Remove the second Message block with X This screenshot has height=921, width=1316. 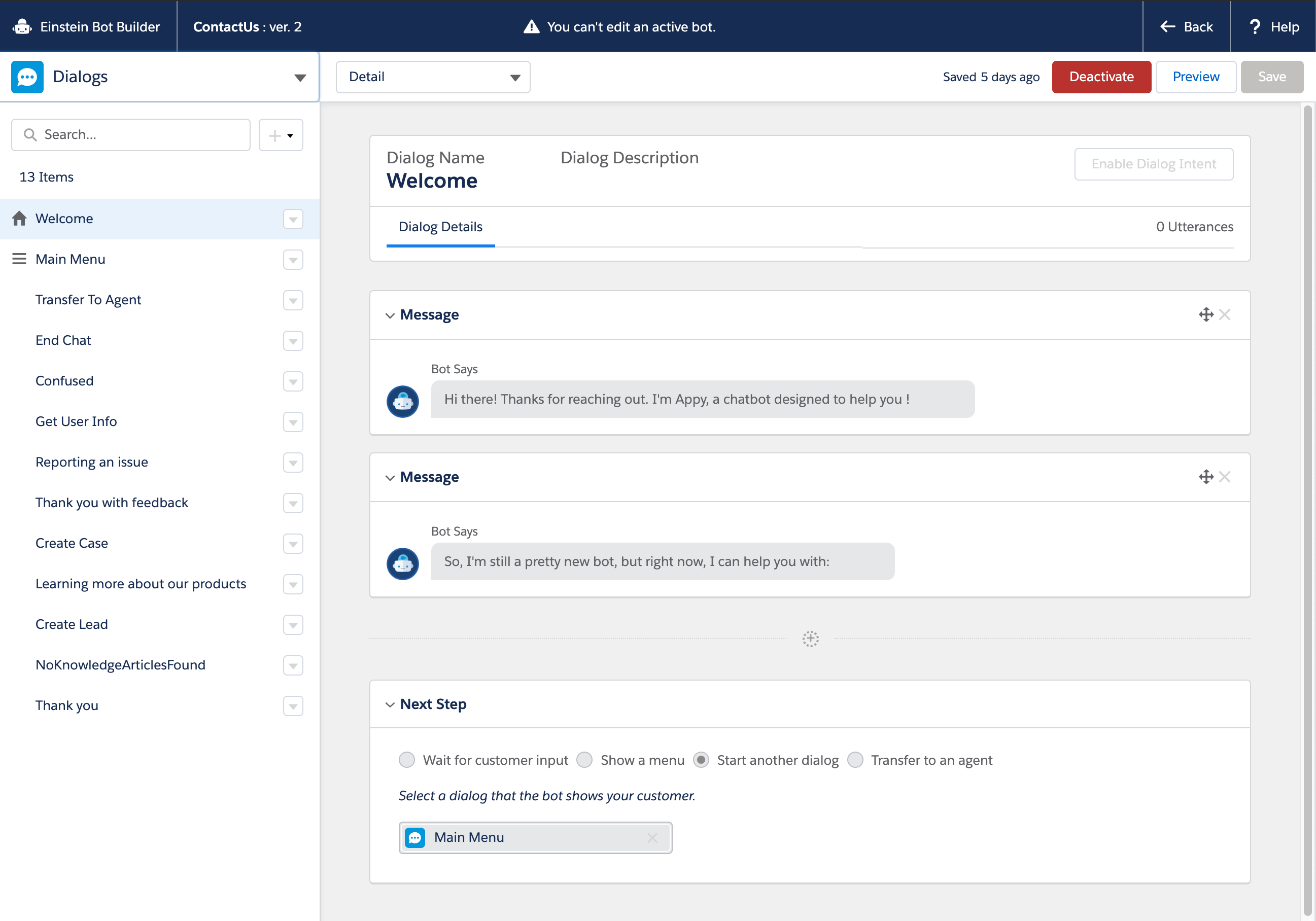(x=1224, y=477)
